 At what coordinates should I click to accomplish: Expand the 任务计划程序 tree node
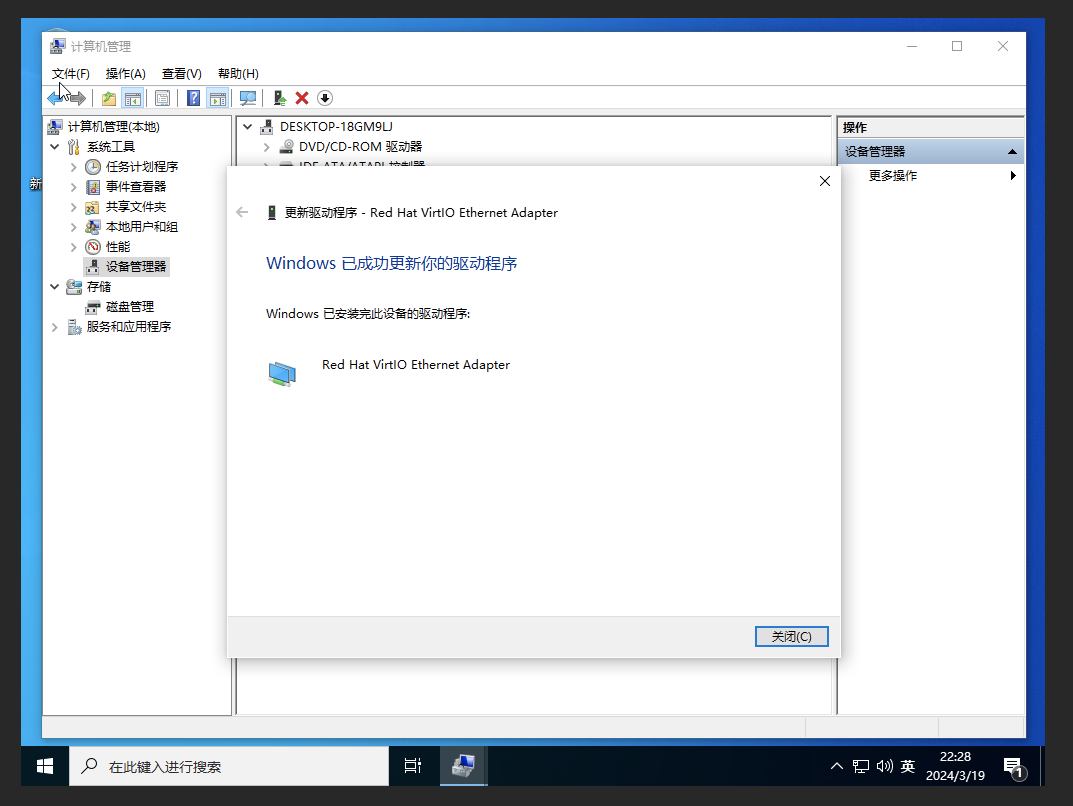click(x=74, y=167)
